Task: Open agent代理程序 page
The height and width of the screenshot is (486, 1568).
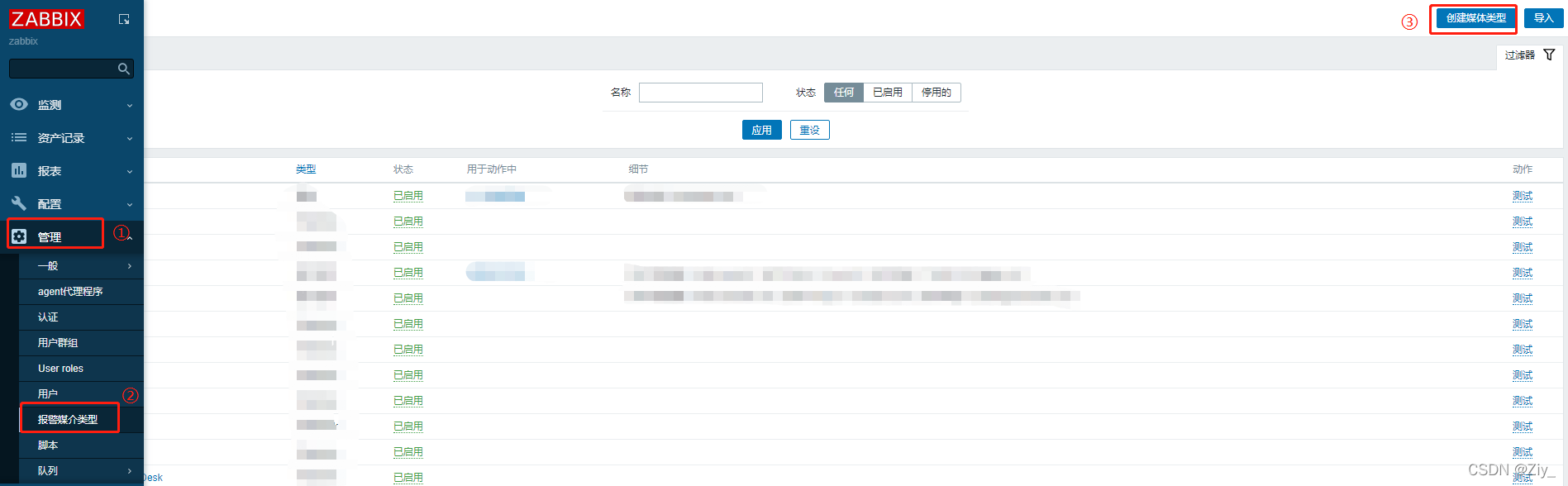Action: tap(70, 292)
